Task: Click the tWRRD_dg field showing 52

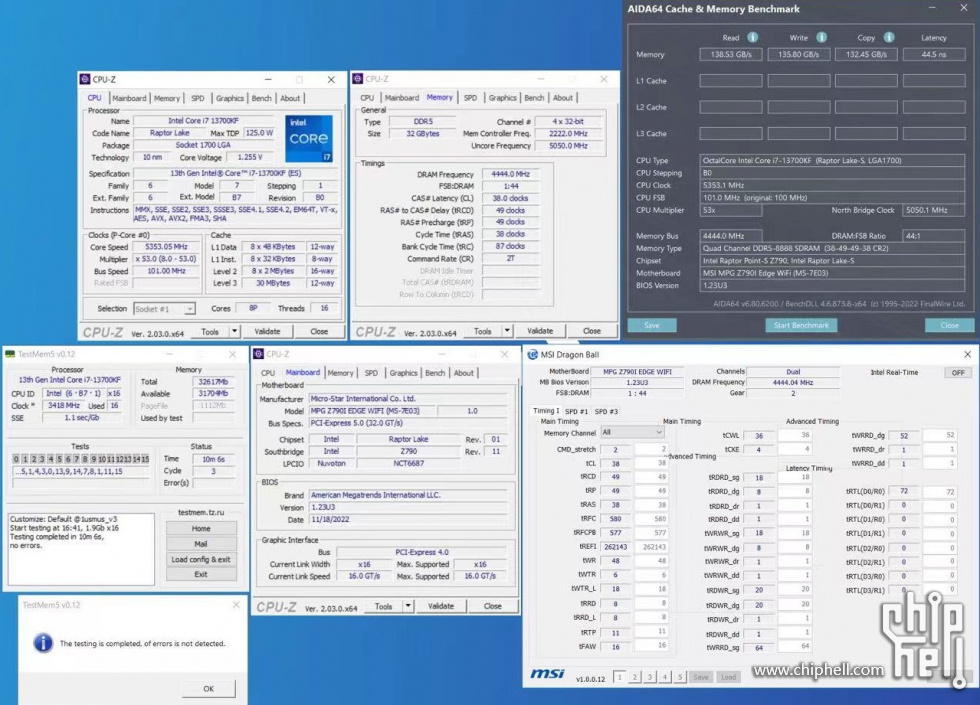Action: pos(904,436)
